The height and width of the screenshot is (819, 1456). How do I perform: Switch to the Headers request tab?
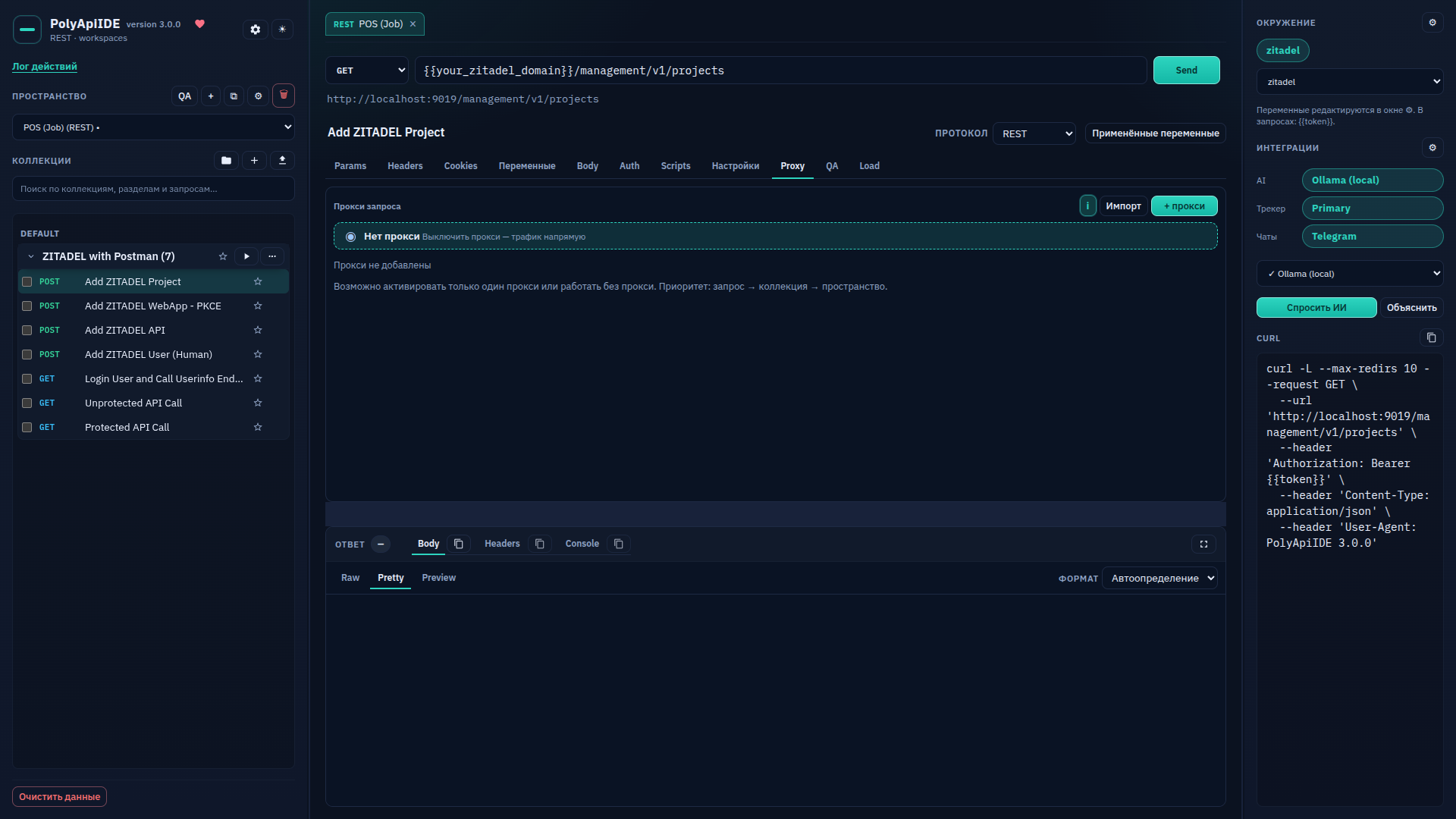(405, 166)
